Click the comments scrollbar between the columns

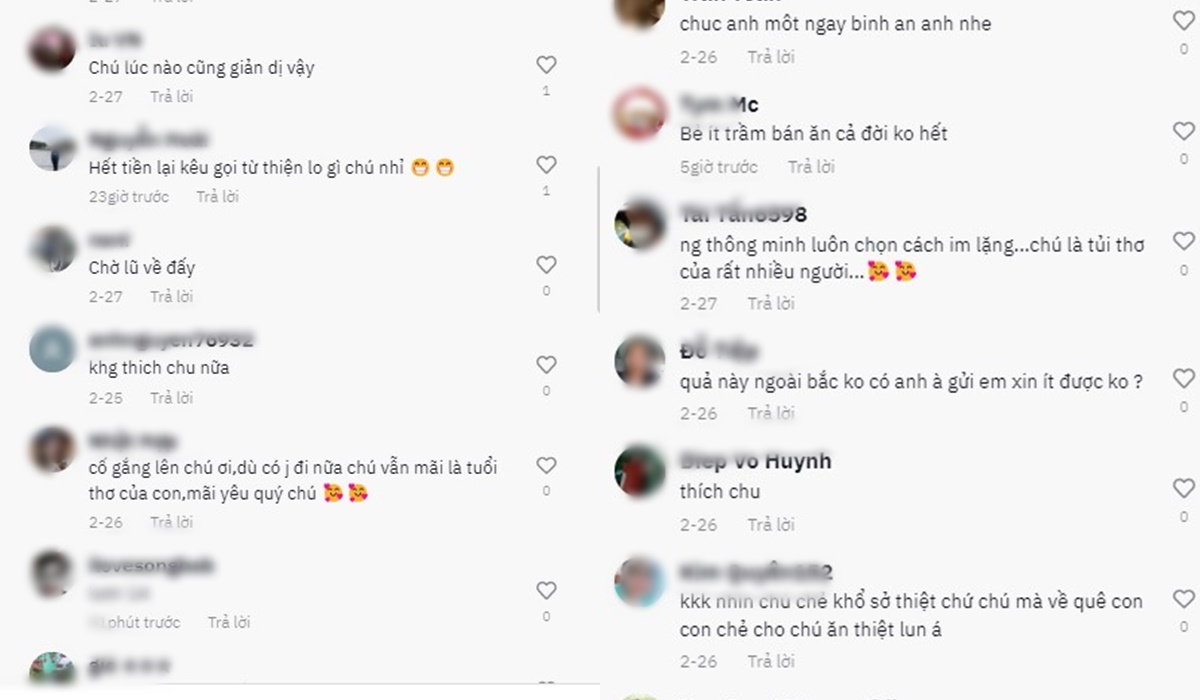coord(598,240)
